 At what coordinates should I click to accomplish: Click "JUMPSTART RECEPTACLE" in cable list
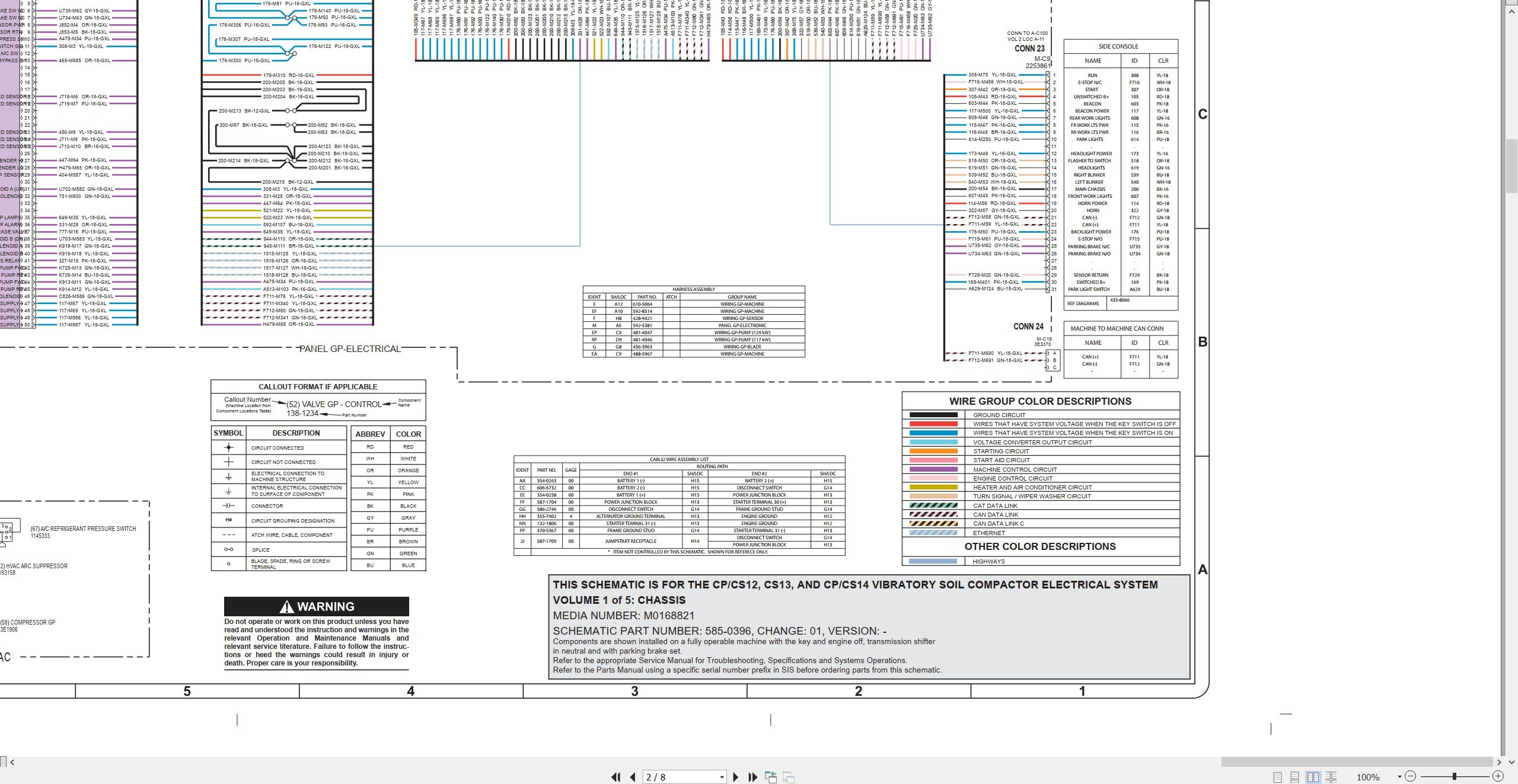tap(630, 541)
